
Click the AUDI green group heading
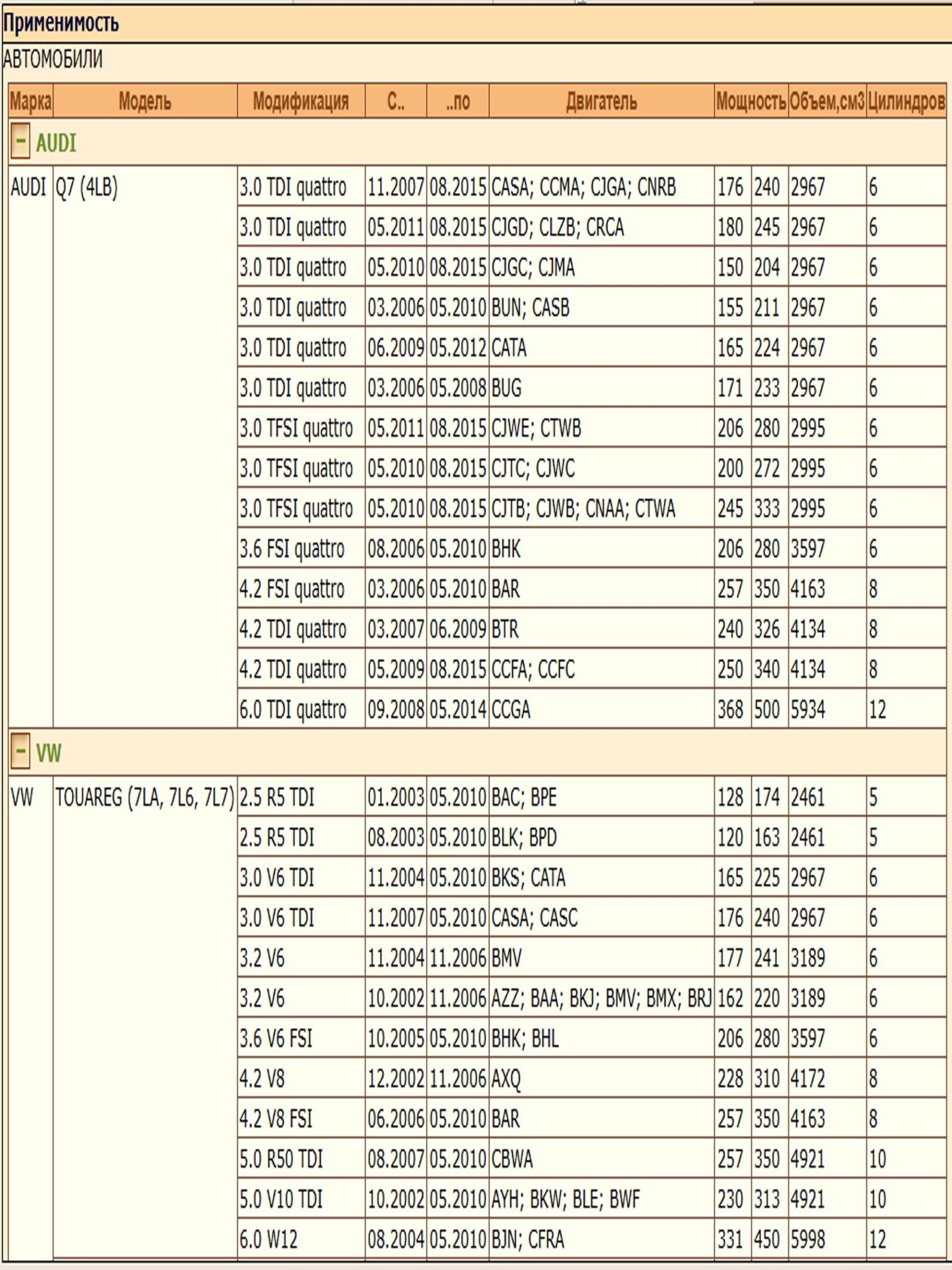pyautogui.click(x=56, y=143)
